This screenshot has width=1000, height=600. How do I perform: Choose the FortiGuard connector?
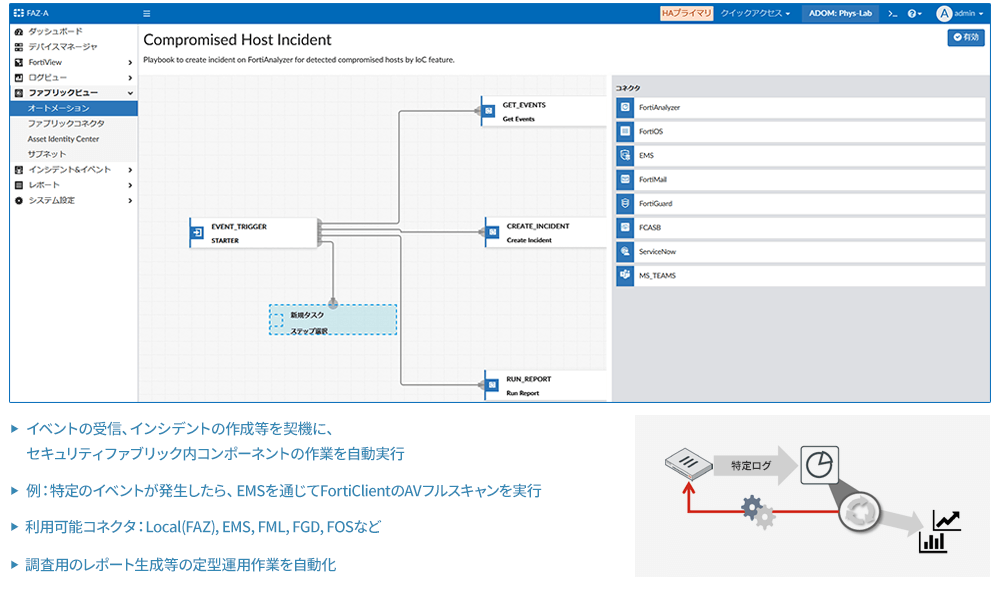(800, 203)
